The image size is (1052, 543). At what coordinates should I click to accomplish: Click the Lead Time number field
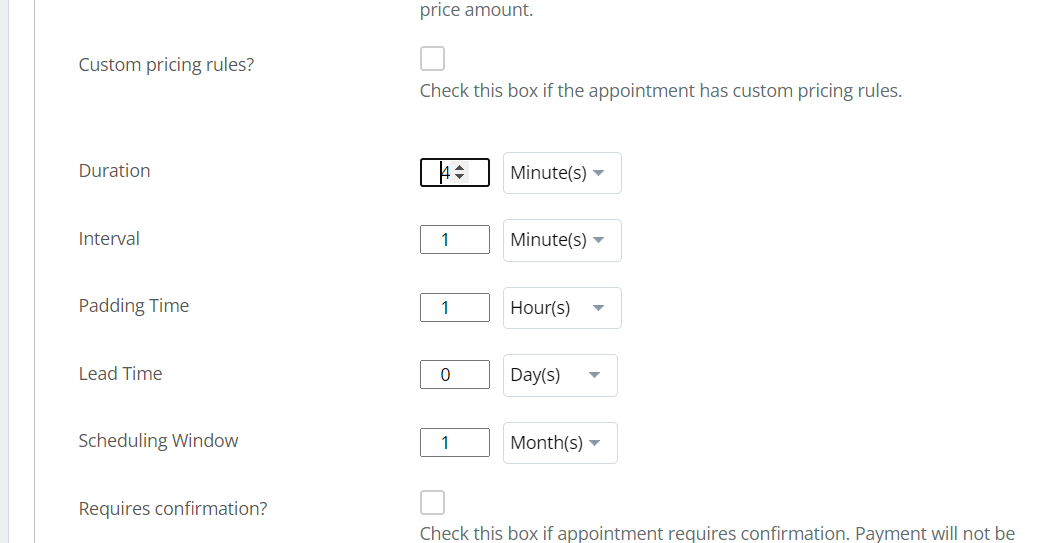[455, 375]
